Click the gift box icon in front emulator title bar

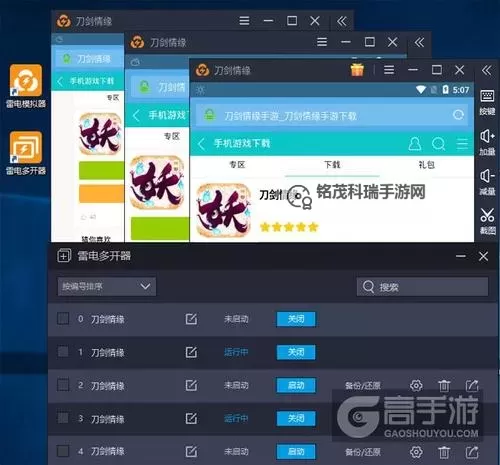(x=357, y=70)
